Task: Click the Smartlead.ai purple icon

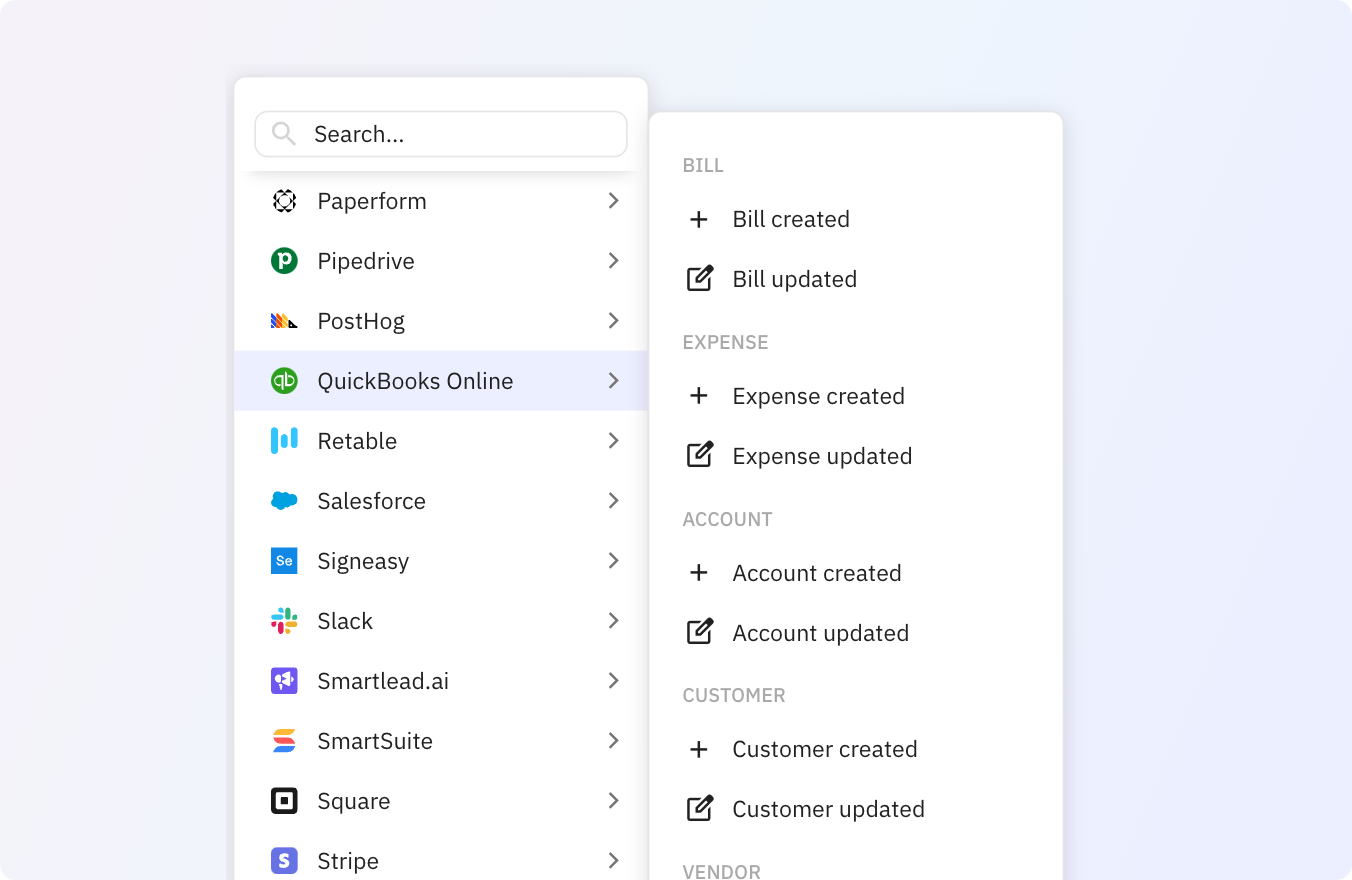Action: 284,681
